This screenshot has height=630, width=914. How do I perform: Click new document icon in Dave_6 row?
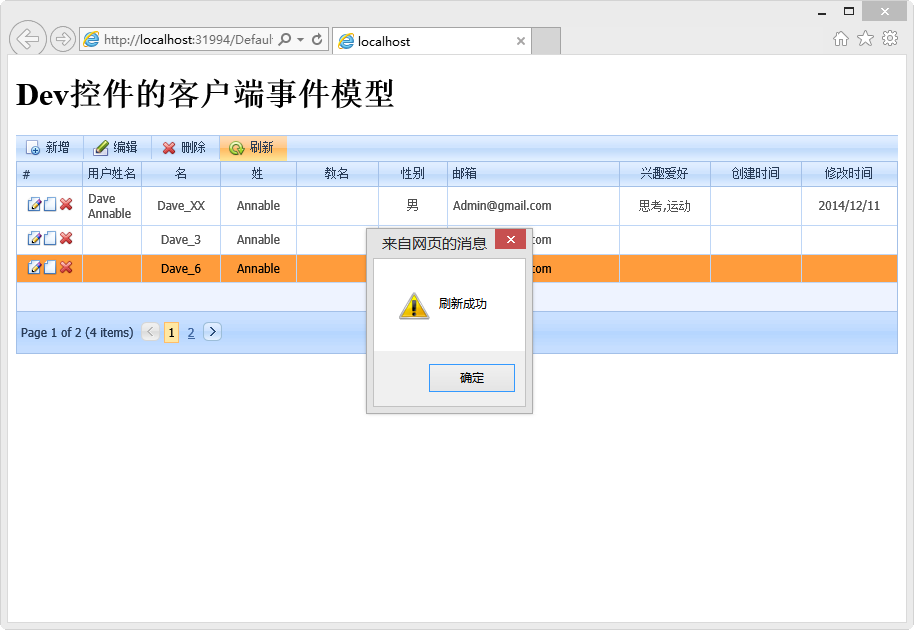(50, 268)
